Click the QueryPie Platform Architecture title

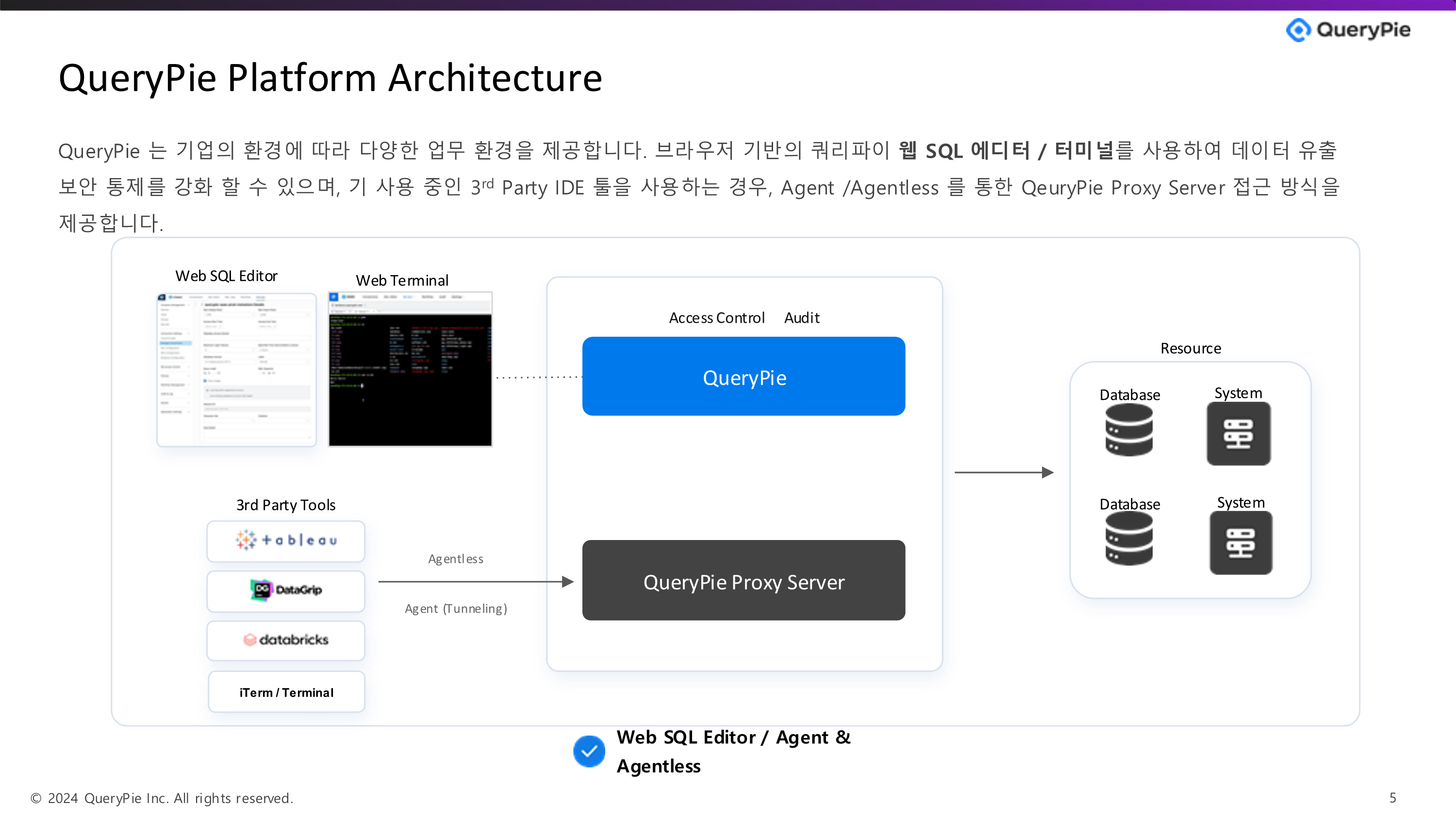click(x=331, y=78)
